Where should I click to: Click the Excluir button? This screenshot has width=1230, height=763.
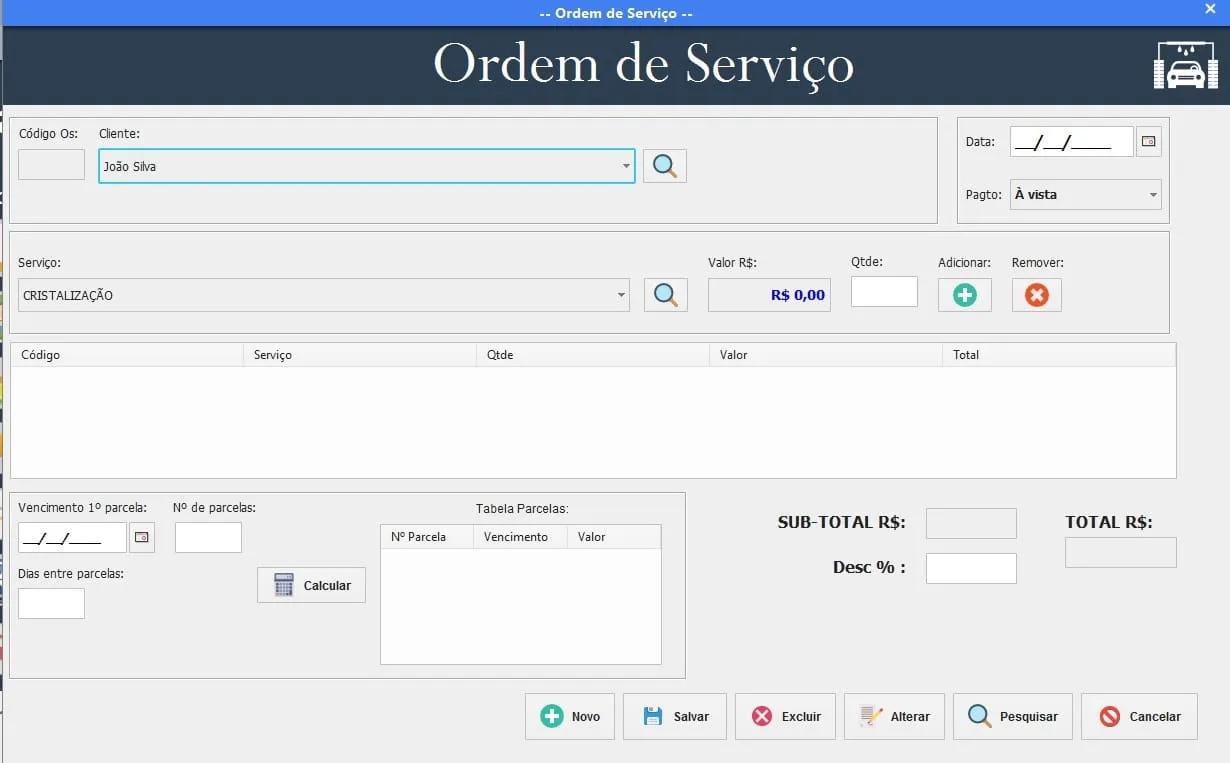785,716
